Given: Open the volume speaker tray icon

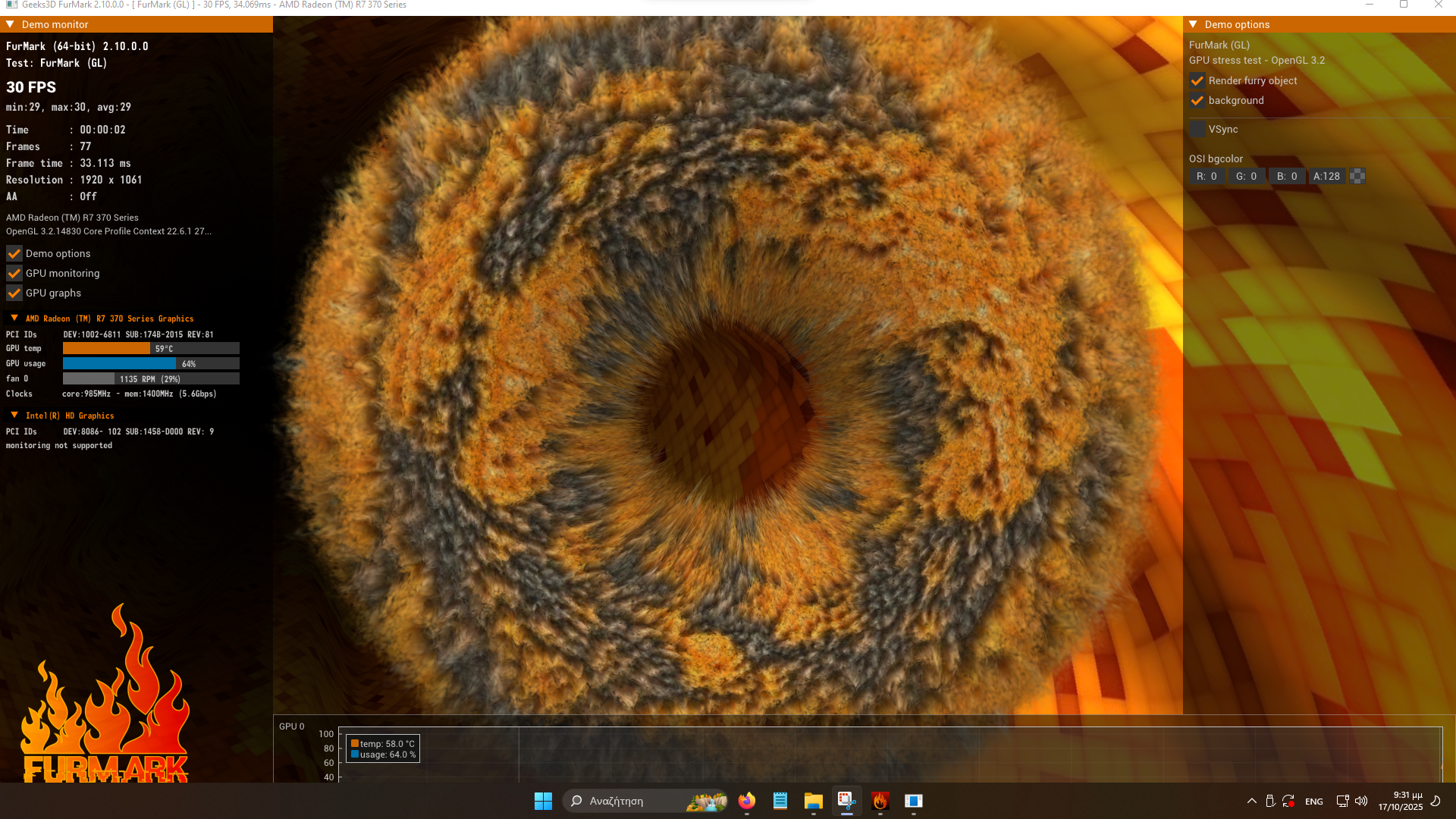Looking at the screenshot, I should click(1361, 801).
